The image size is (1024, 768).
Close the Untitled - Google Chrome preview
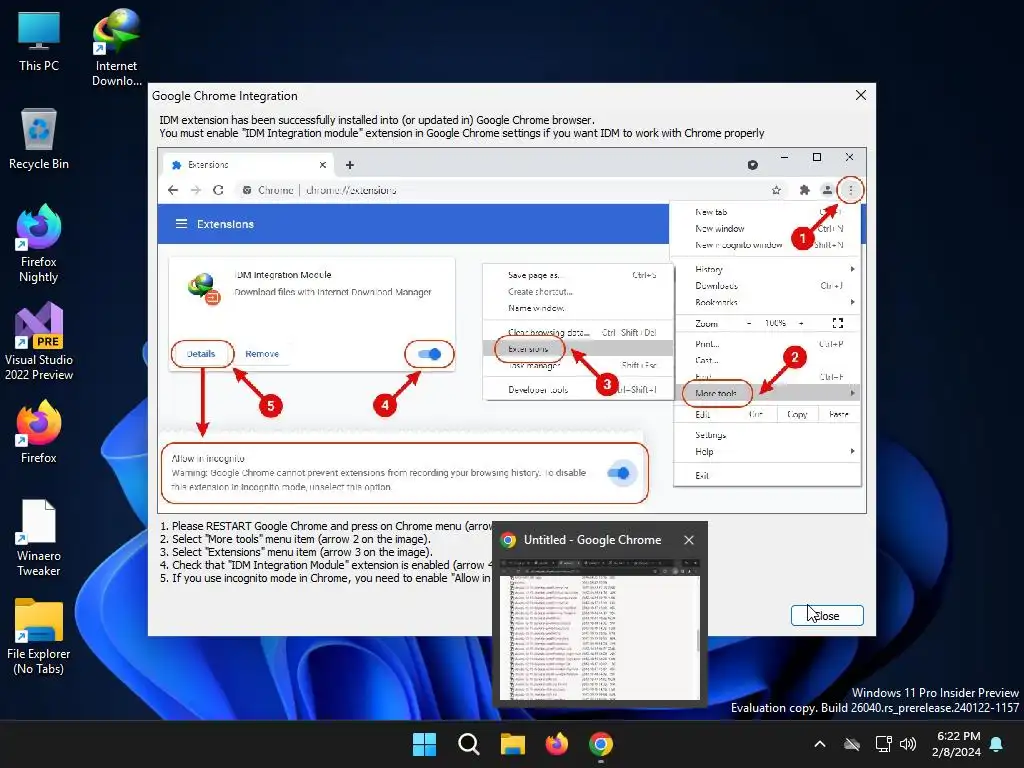click(x=688, y=540)
